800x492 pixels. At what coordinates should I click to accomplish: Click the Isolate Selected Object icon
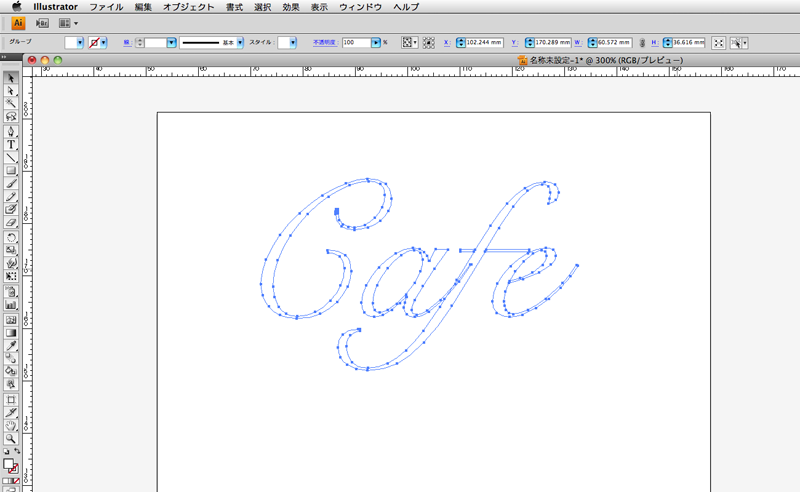click(x=718, y=43)
